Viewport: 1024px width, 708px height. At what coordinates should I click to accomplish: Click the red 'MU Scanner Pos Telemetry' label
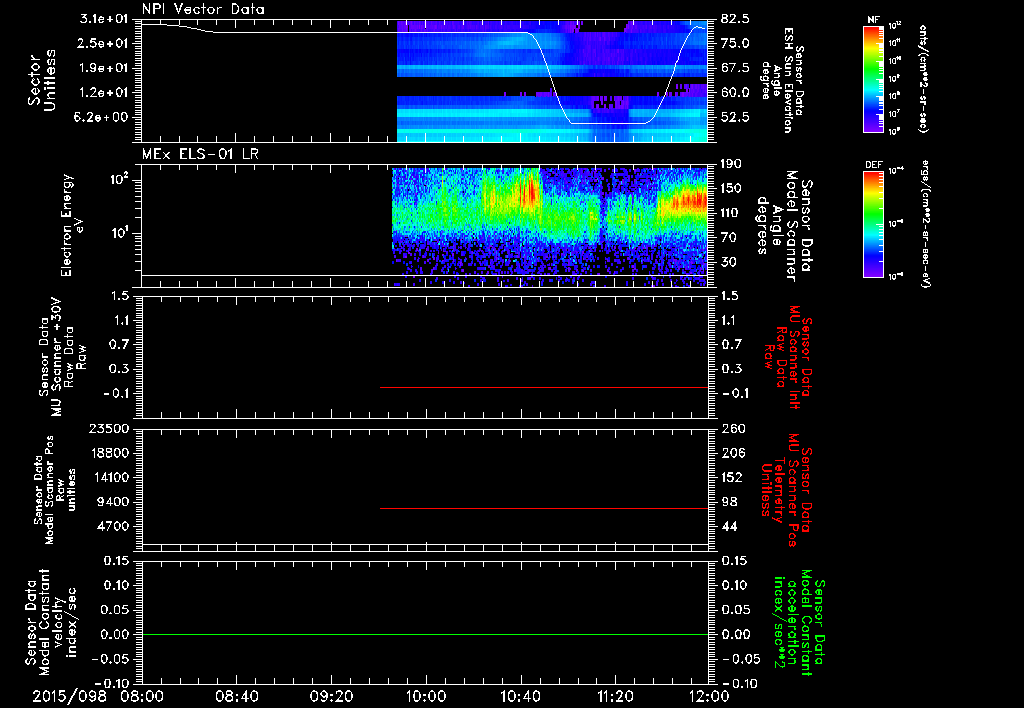pyautogui.click(x=787, y=490)
